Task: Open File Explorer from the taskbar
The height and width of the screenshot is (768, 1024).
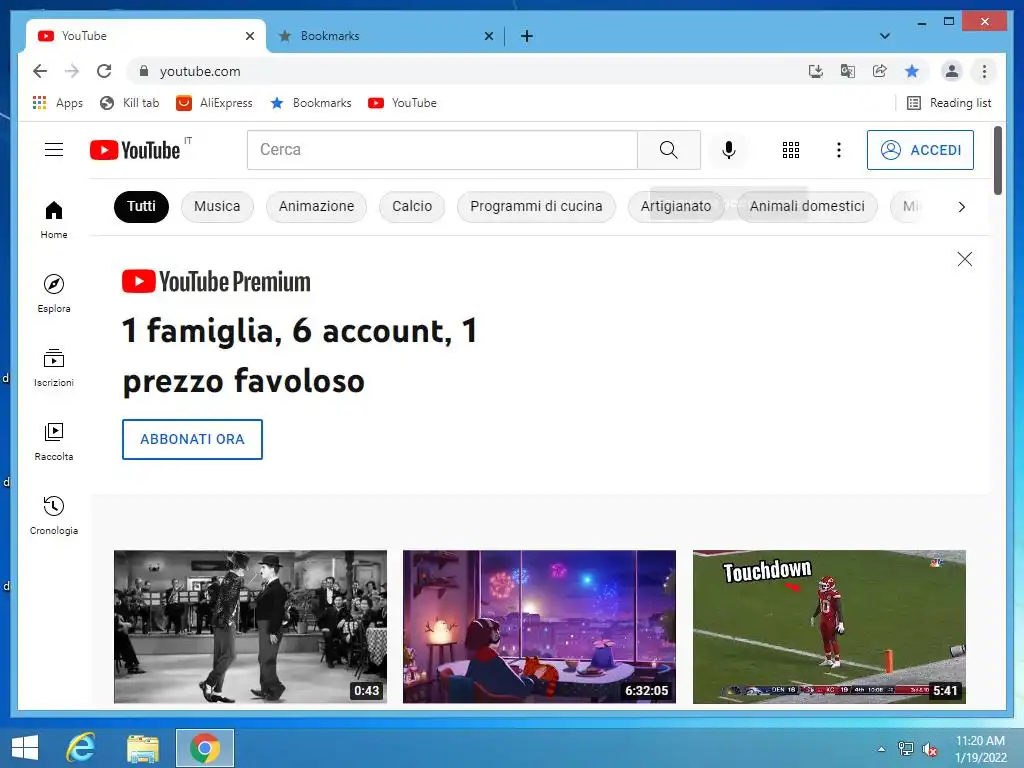Action: click(x=142, y=748)
